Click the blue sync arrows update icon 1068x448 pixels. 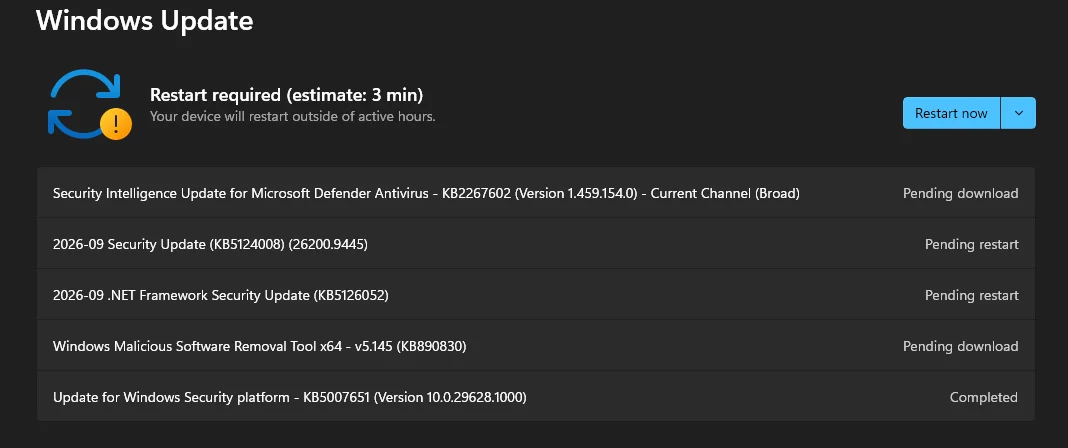85,102
